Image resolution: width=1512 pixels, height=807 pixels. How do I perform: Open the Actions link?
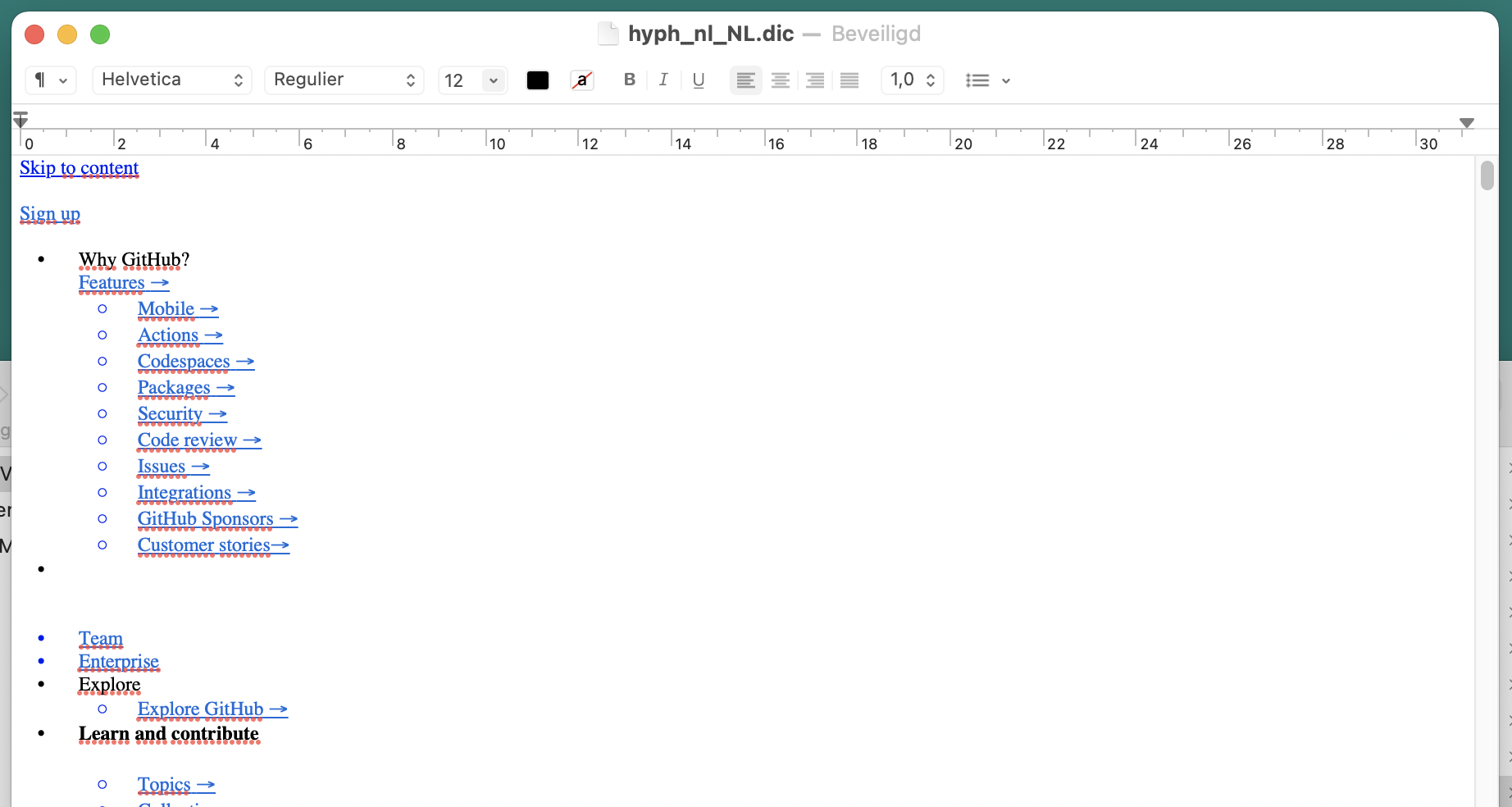pyautogui.click(x=180, y=335)
